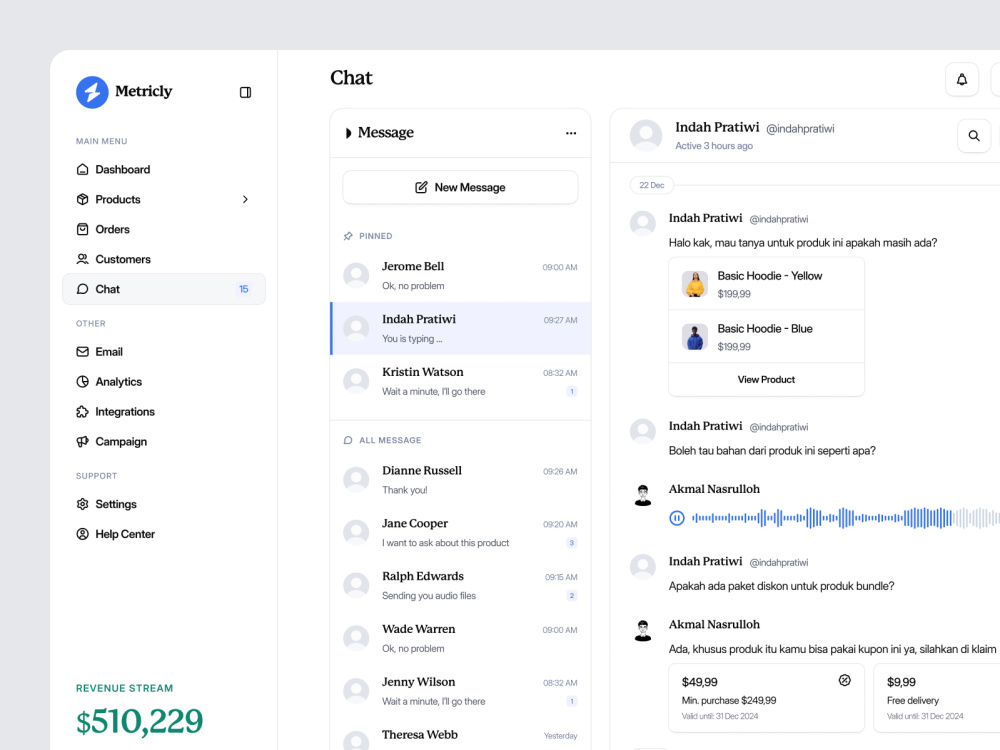Click the Campaign megaphone icon
Image resolution: width=1000 pixels, height=750 pixels.
pyautogui.click(x=82, y=442)
